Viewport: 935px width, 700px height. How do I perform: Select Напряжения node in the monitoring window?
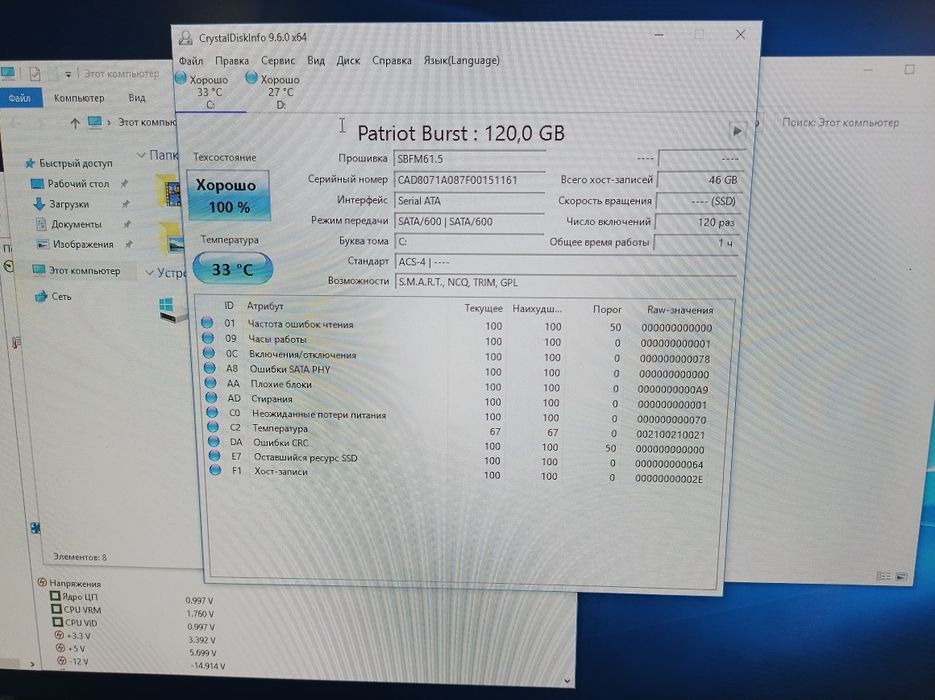tap(69, 583)
